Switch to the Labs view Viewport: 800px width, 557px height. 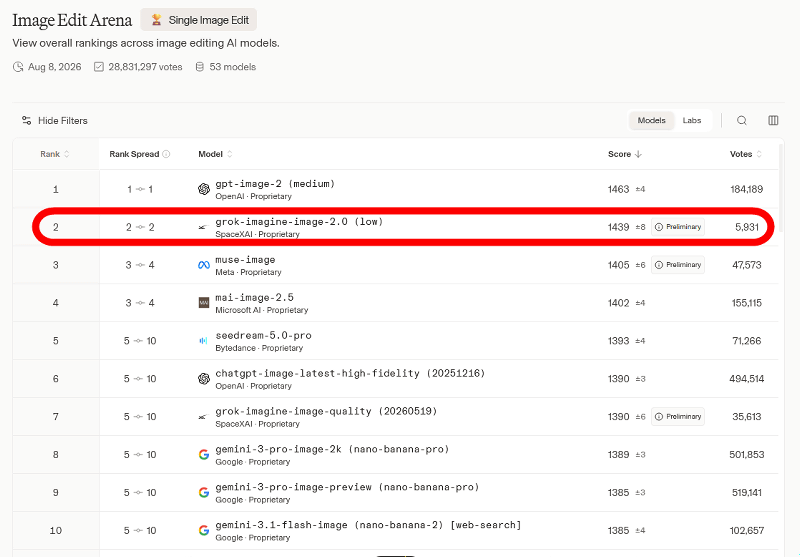tap(692, 120)
